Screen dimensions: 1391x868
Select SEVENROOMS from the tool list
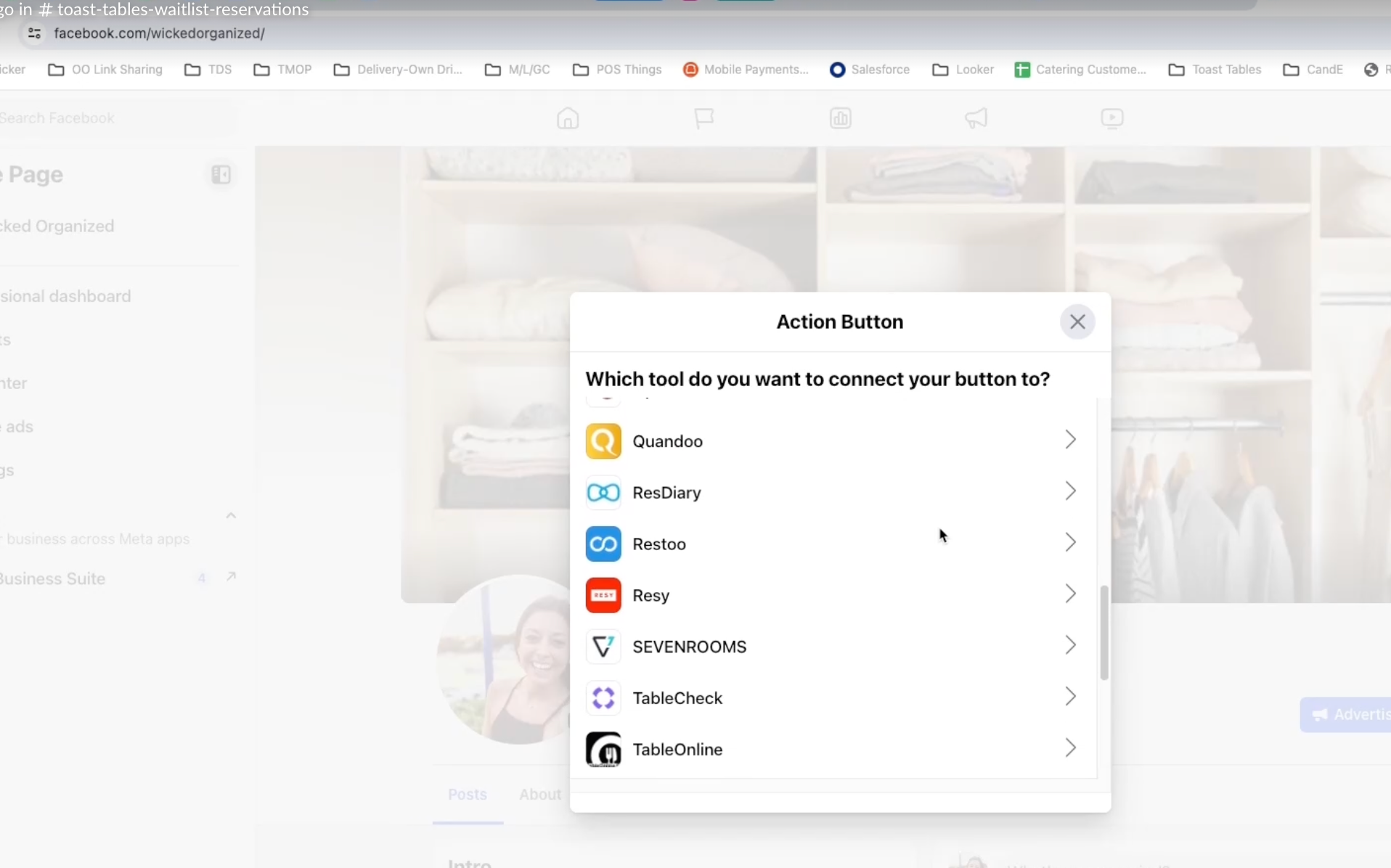tap(833, 647)
